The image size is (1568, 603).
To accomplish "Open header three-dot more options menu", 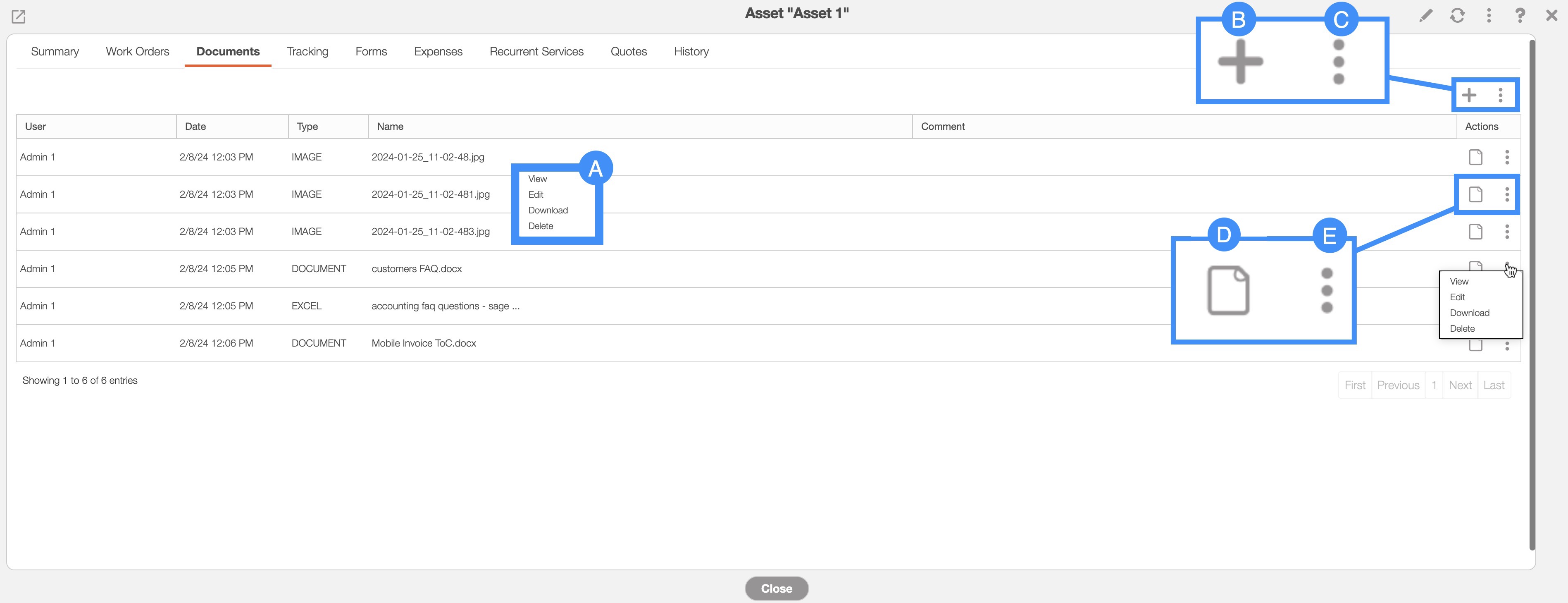I will (1489, 15).
